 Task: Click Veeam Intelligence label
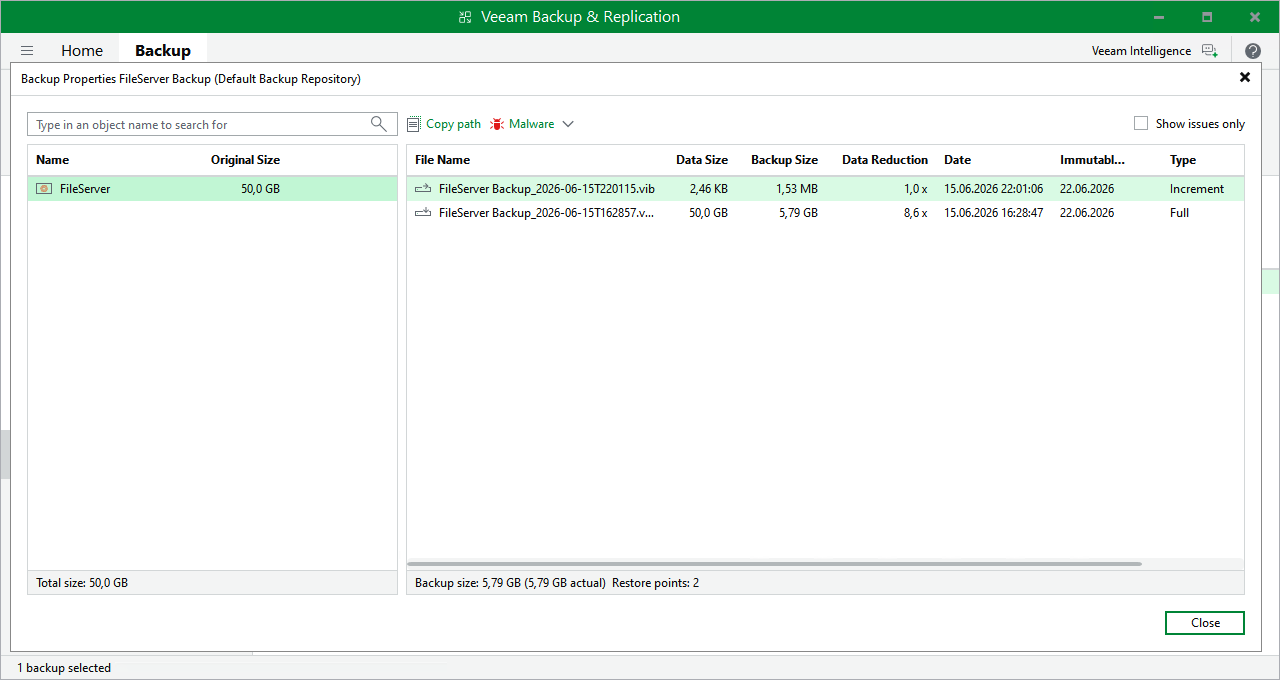[x=1141, y=51]
